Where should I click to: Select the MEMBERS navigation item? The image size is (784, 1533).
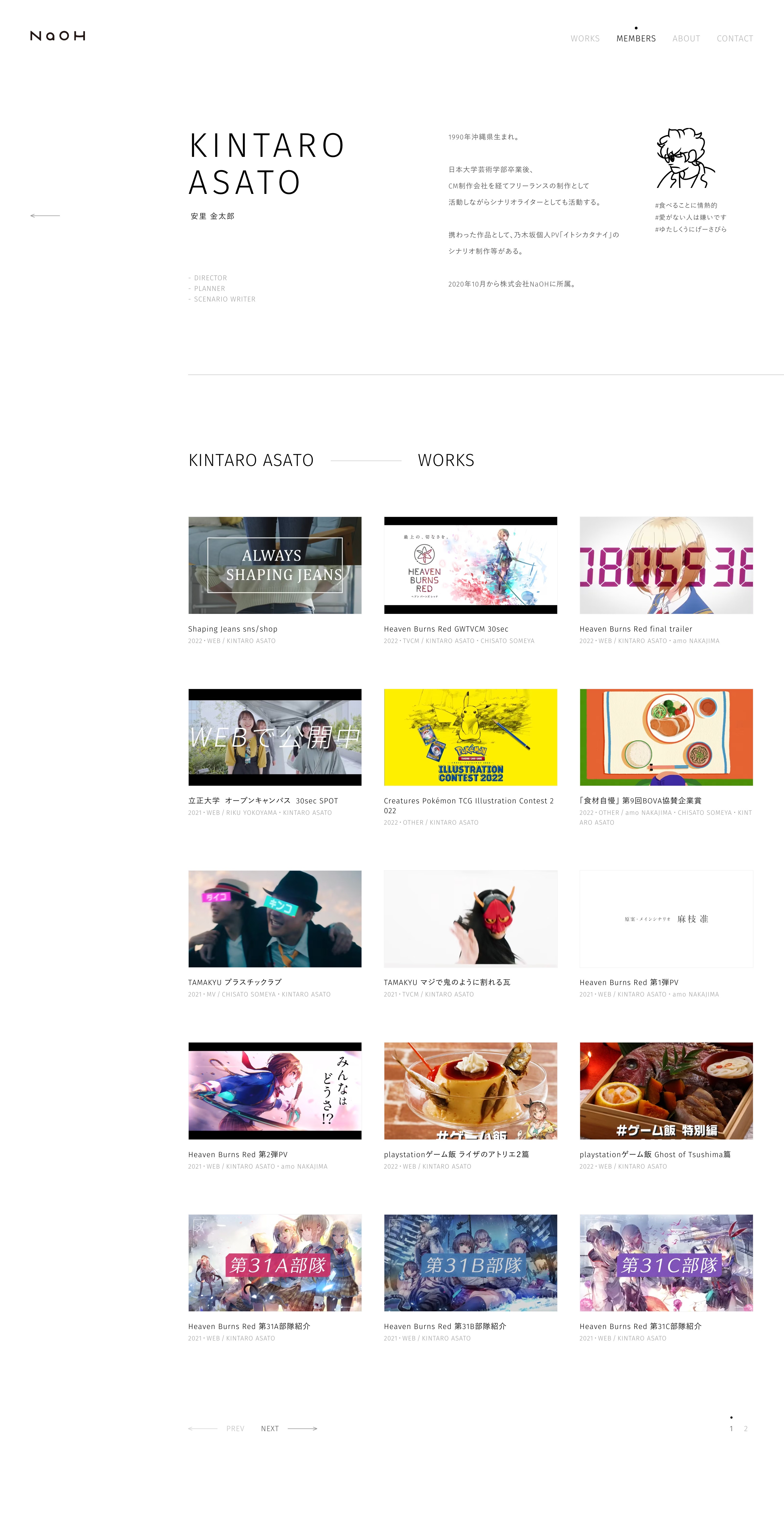tap(636, 38)
